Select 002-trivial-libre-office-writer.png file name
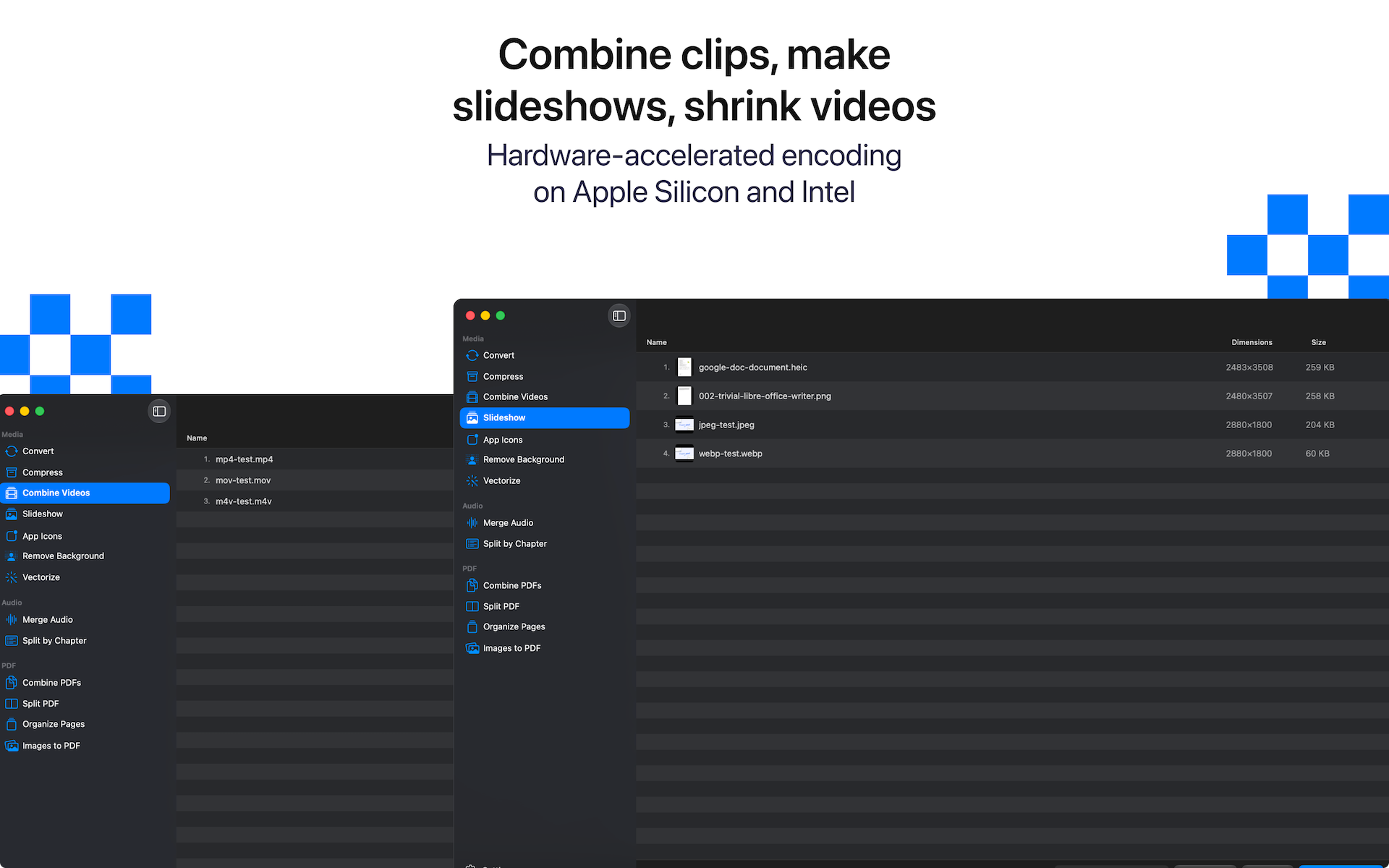Image resolution: width=1389 pixels, height=868 pixels. pyautogui.click(x=765, y=396)
